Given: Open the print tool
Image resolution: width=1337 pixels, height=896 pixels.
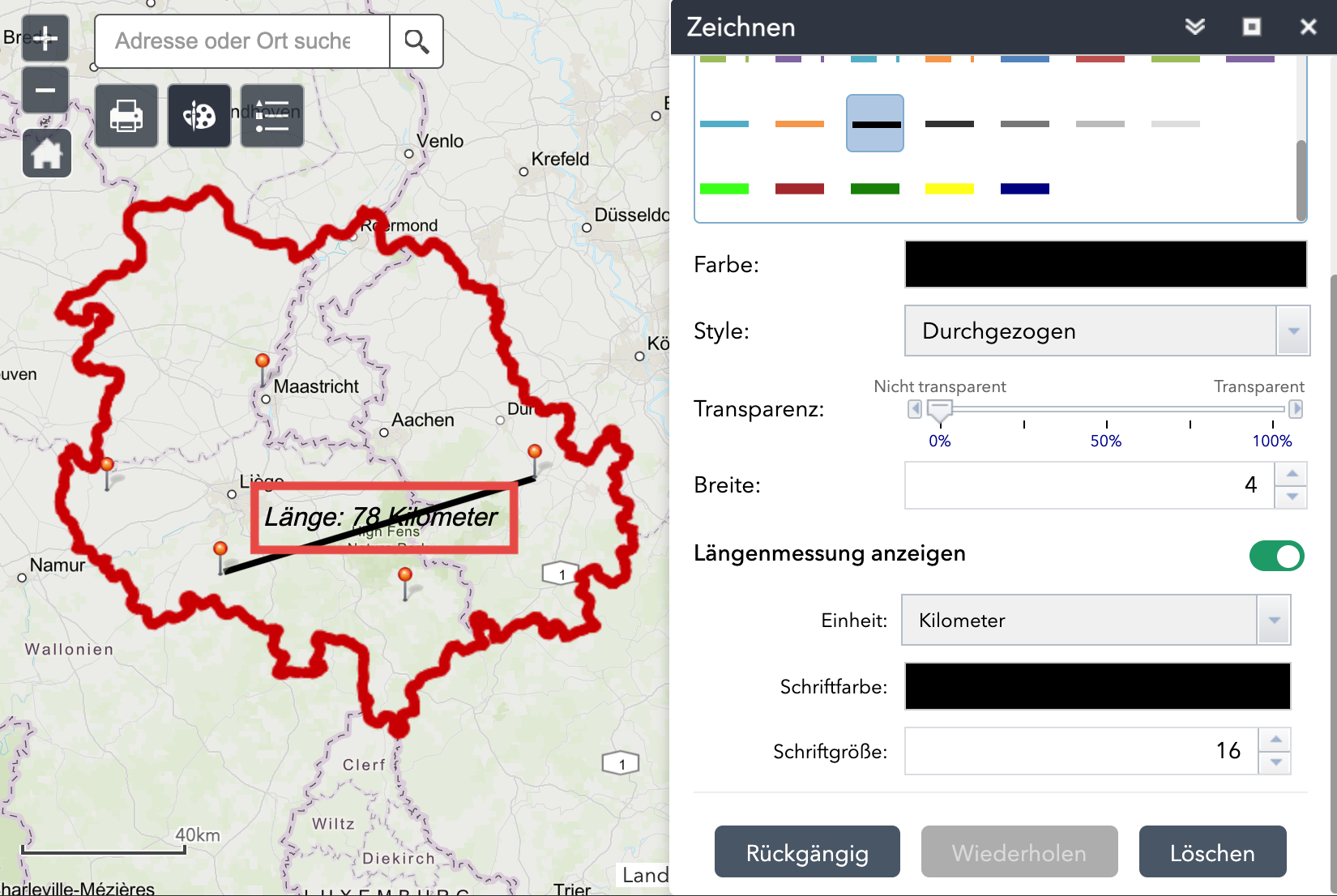Looking at the screenshot, I should tap(126, 116).
